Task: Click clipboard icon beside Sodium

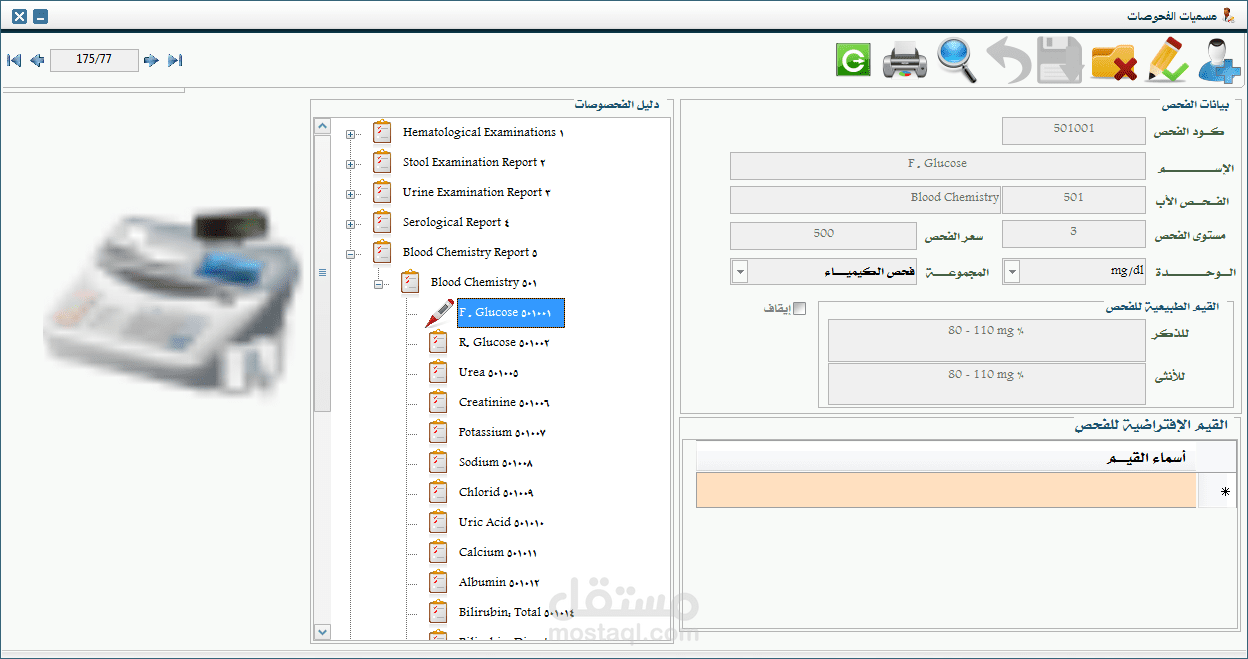Action: pos(438,462)
